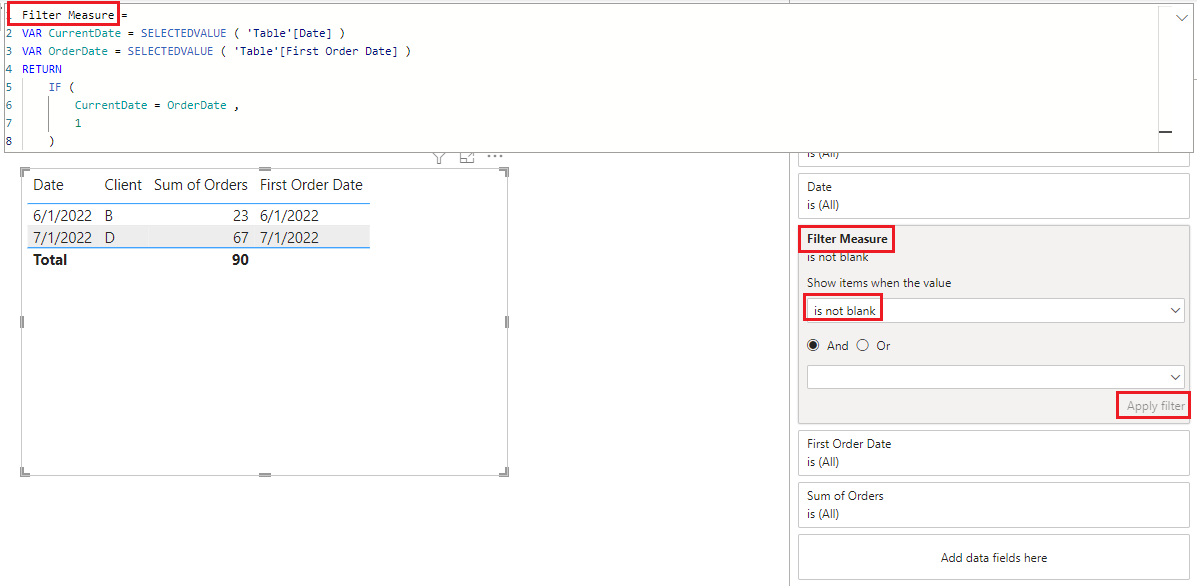This screenshot has width=1197, height=586.
Task: Open focus mode icon above table
Action: pos(467,157)
